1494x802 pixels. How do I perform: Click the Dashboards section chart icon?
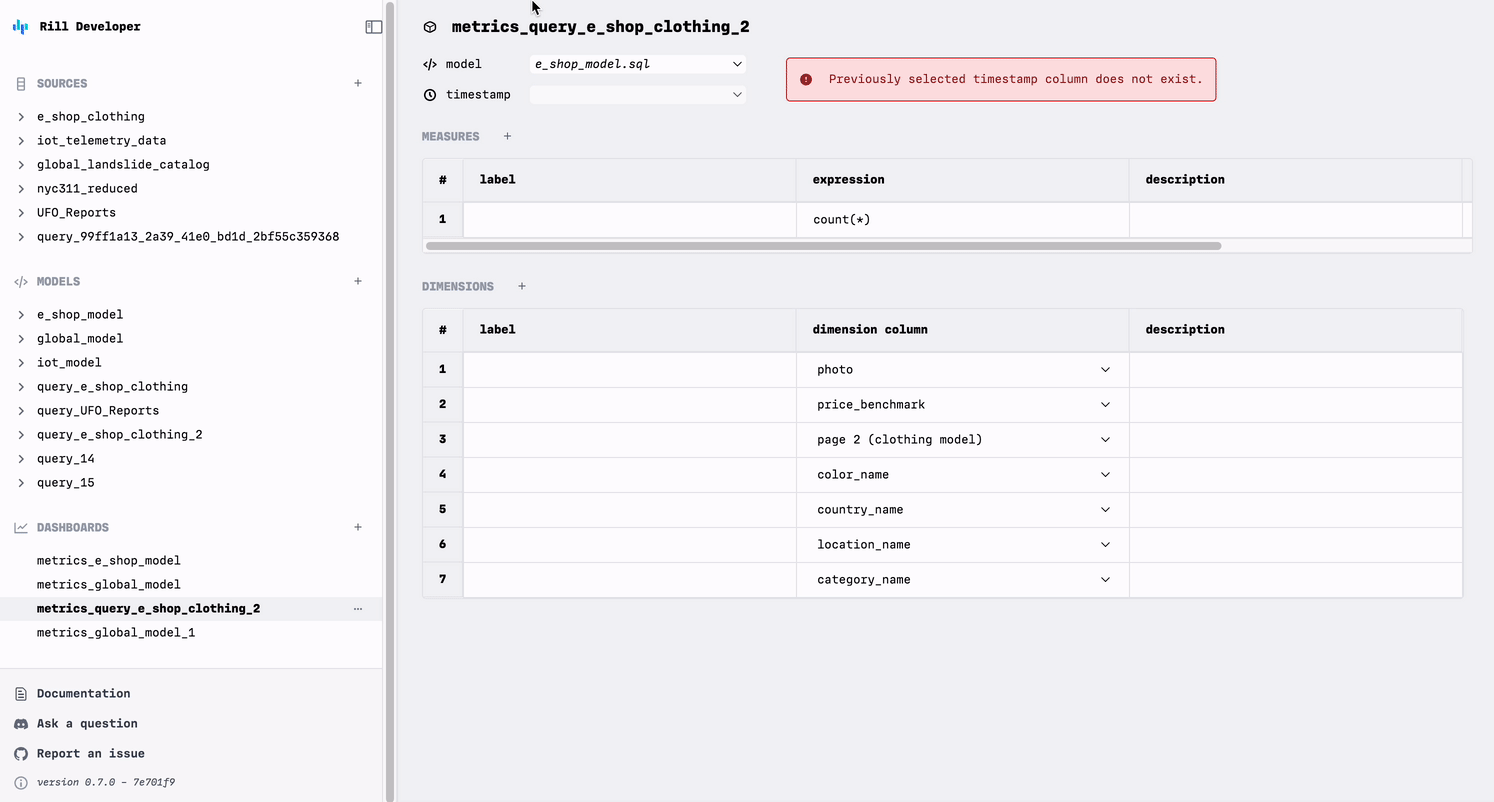pos(21,527)
